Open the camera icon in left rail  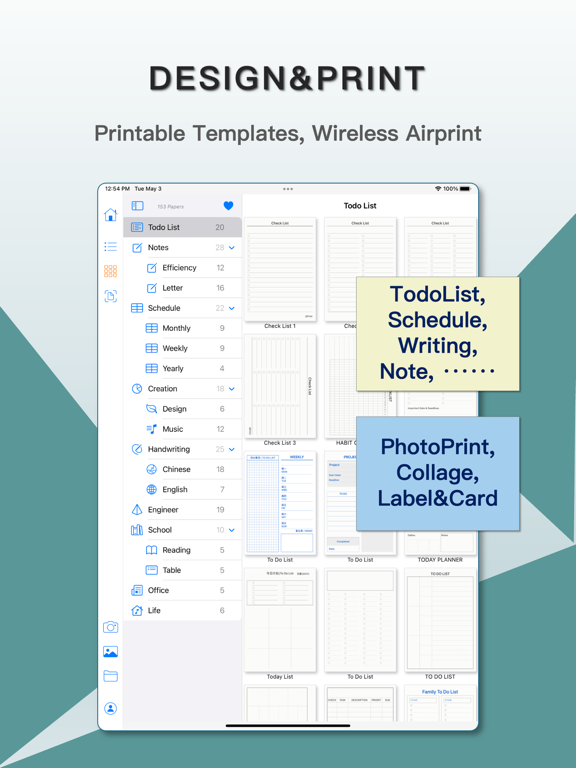111,627
